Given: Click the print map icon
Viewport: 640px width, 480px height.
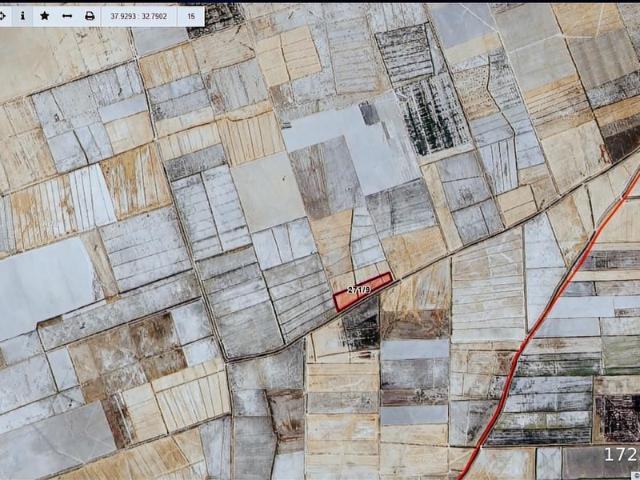Looking at the screenshot, I should point(89,16).
